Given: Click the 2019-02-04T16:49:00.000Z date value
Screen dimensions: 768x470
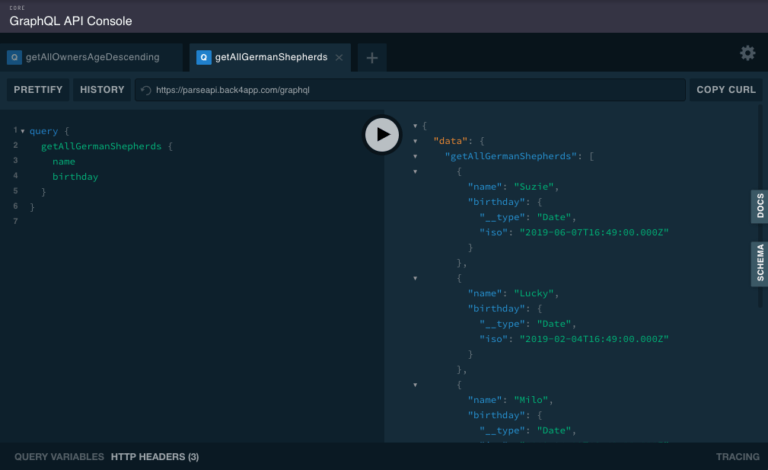Looking at the screenshot, I should [594, 339].
